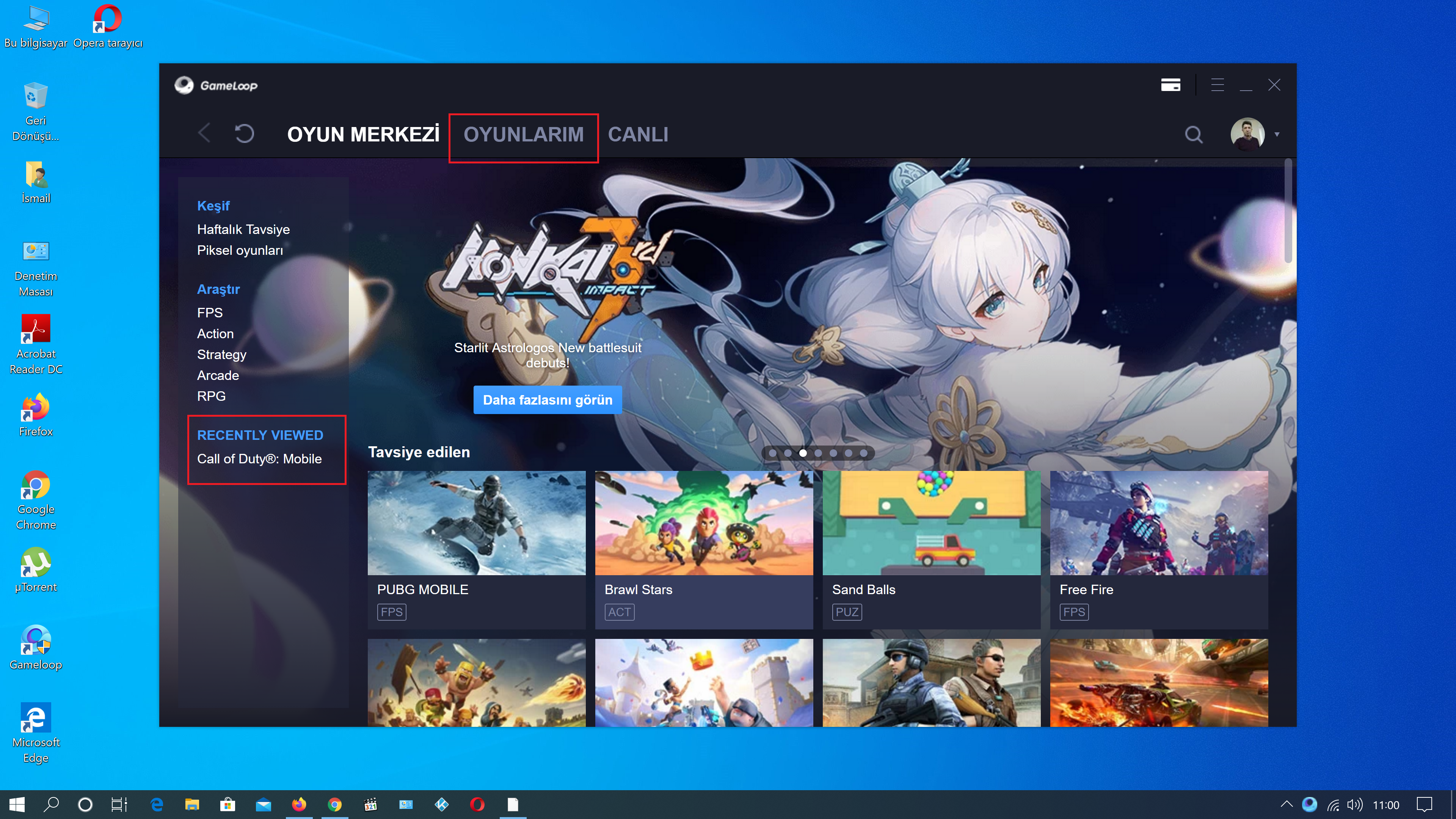This screenshot has height=819, width=1456.
Task: Select Google Chrome desktop icon
Action: click(x=36, y=500)
